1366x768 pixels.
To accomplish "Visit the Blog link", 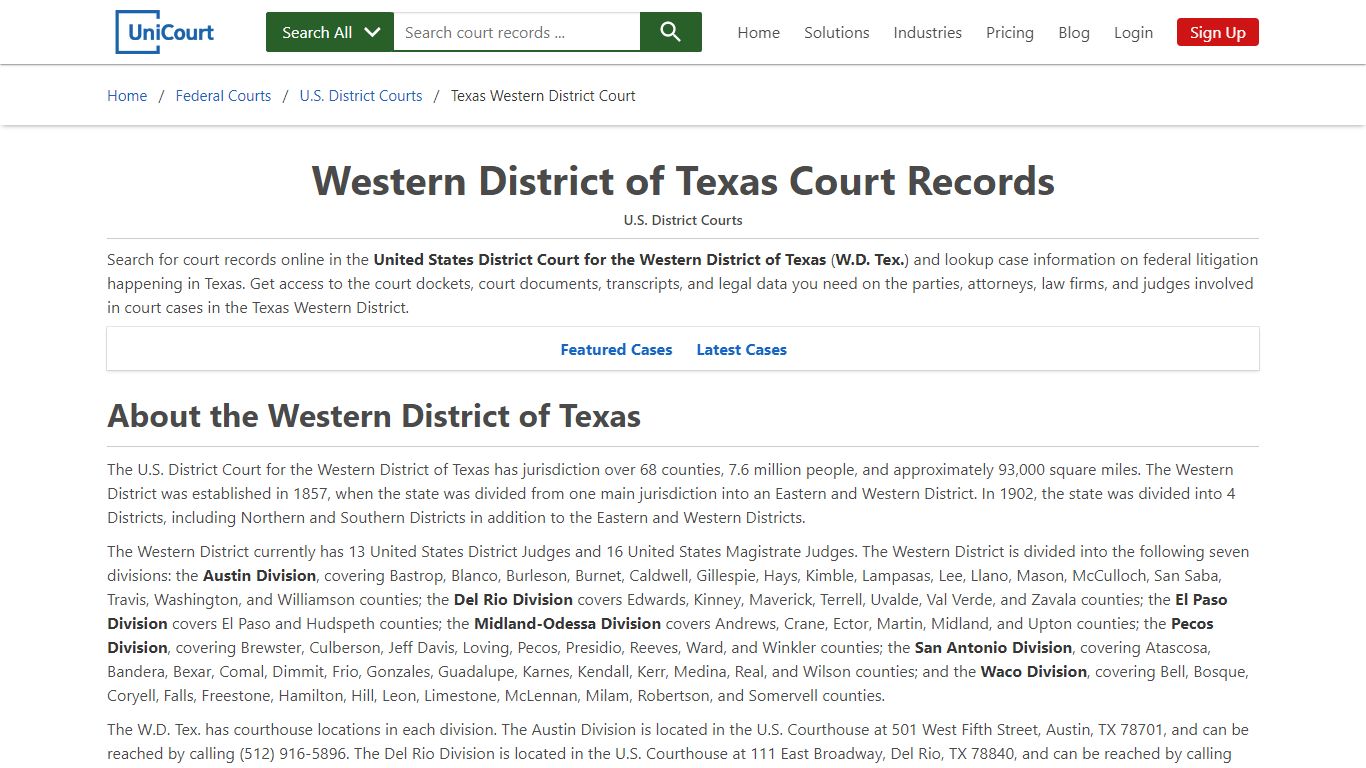I will tap(1074, 32).
